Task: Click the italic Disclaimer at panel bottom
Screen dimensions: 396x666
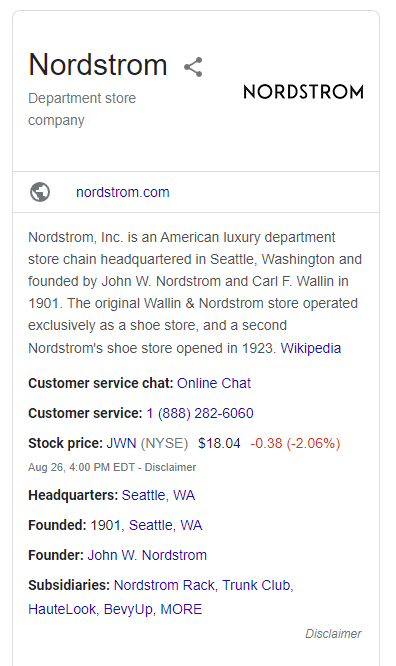Action: [x=333, y=634]
